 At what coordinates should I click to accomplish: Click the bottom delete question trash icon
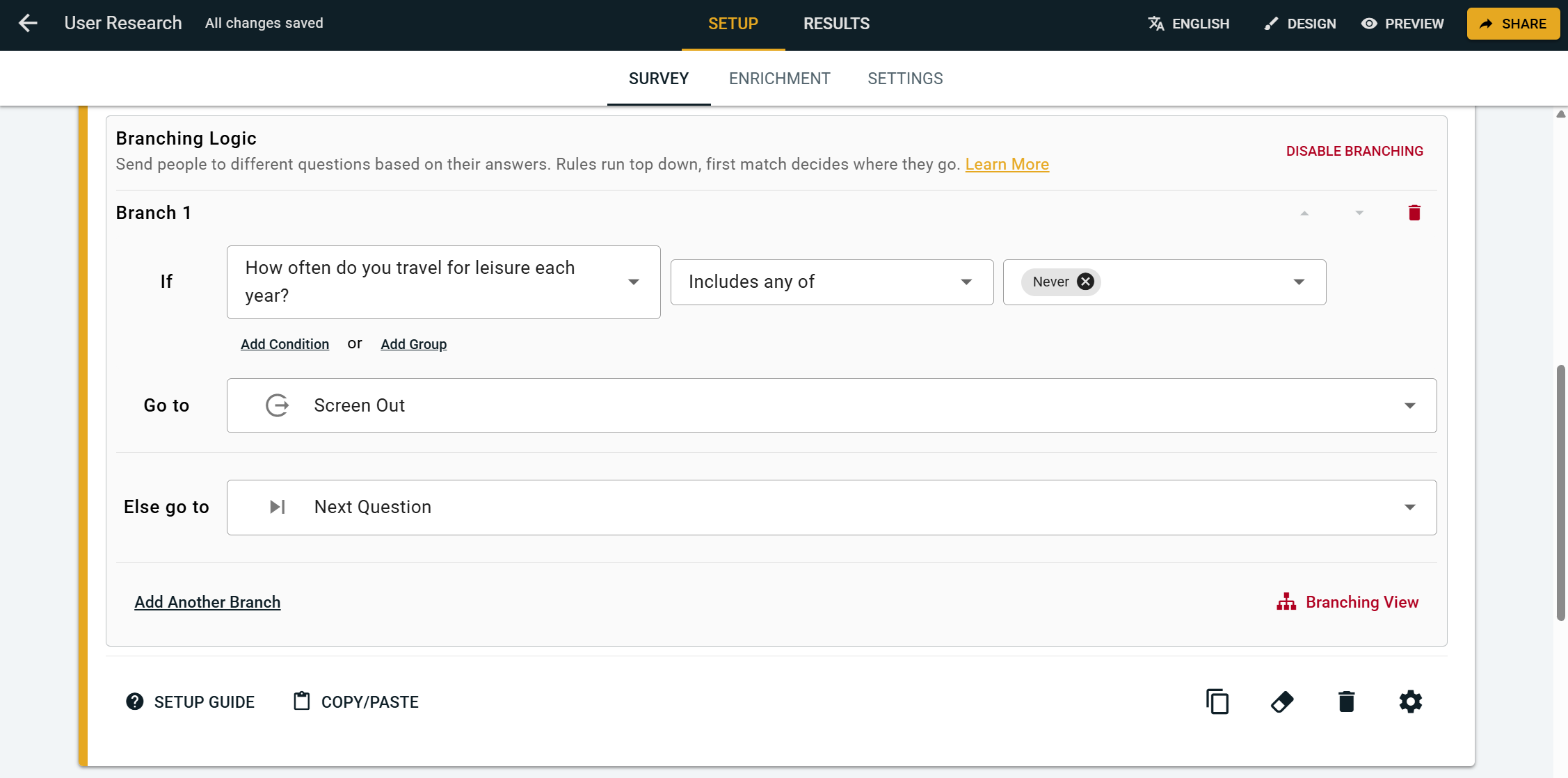pos(1346,702)
